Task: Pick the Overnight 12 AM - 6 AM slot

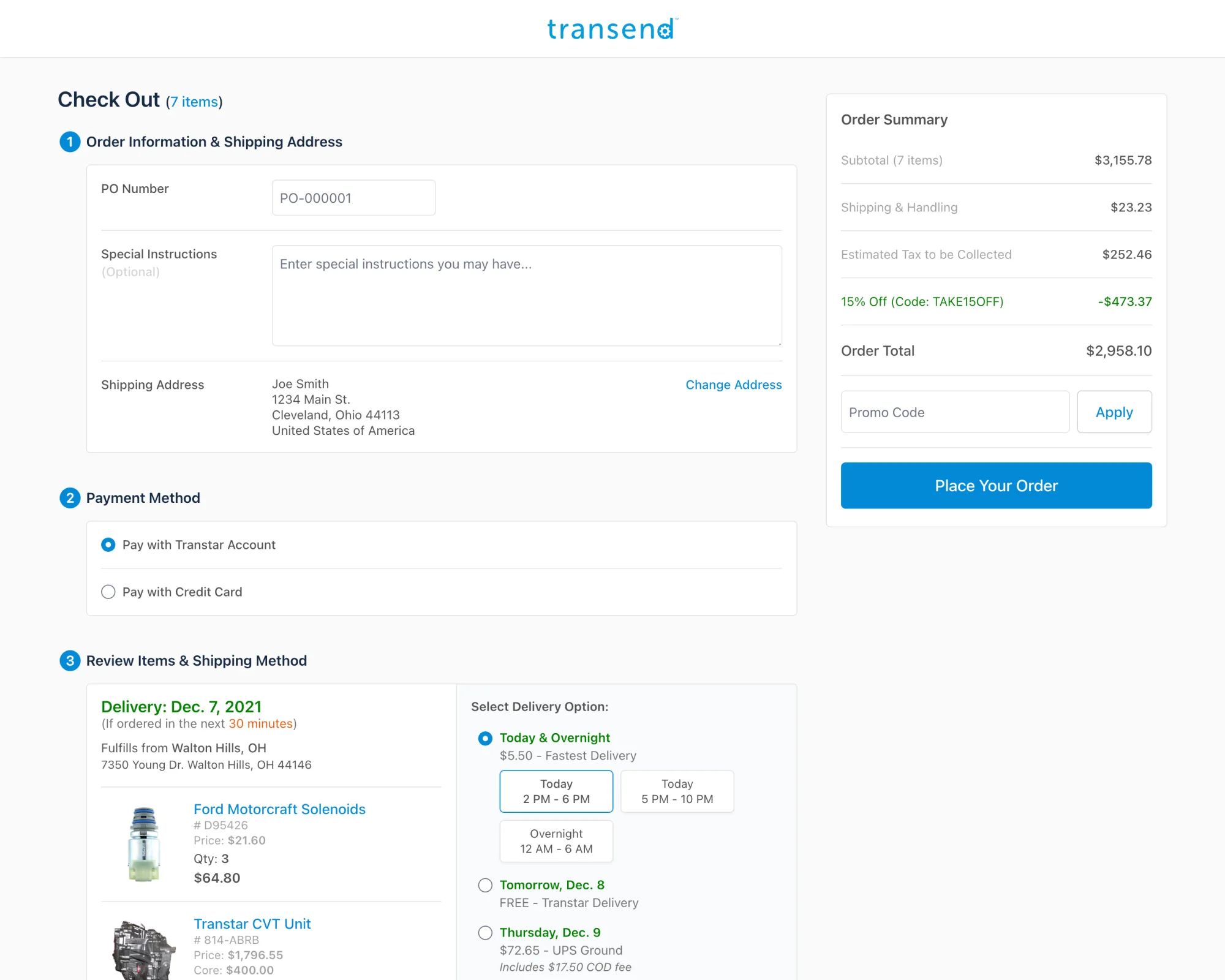Action: pyautogui.click(x=556, y=842)
